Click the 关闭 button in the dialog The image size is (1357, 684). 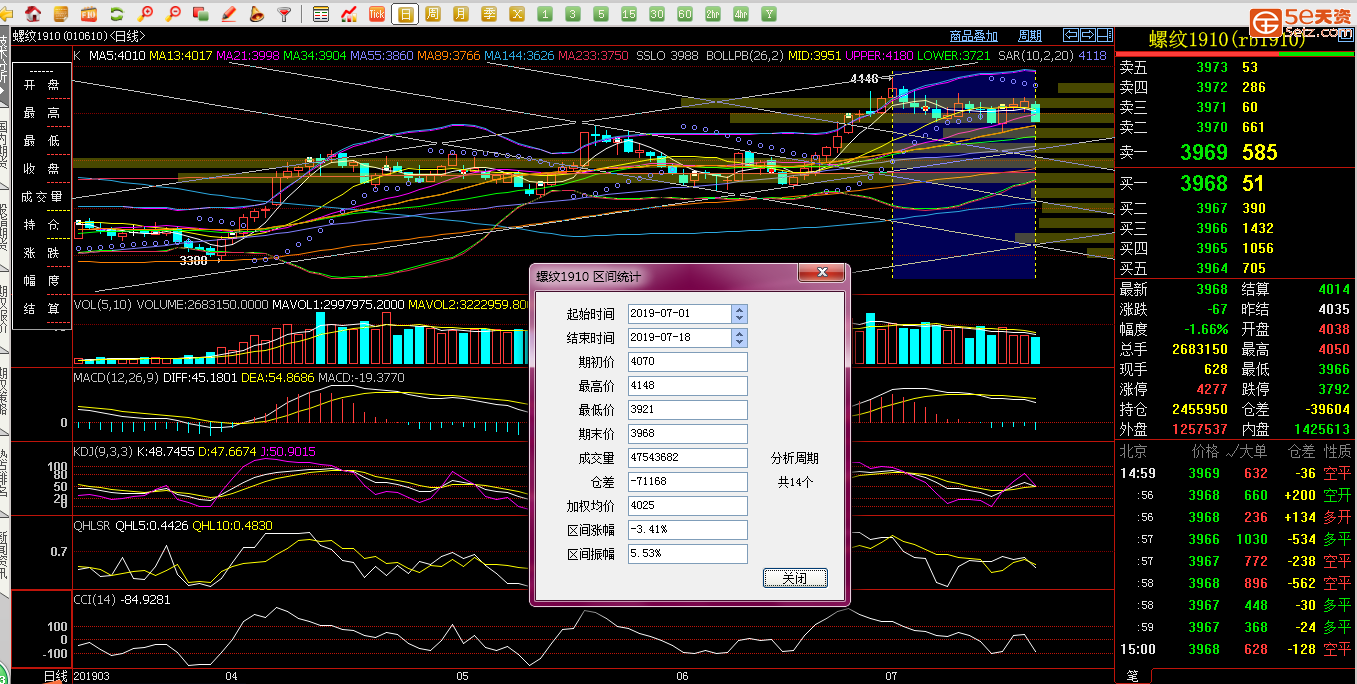pos(795,578)
